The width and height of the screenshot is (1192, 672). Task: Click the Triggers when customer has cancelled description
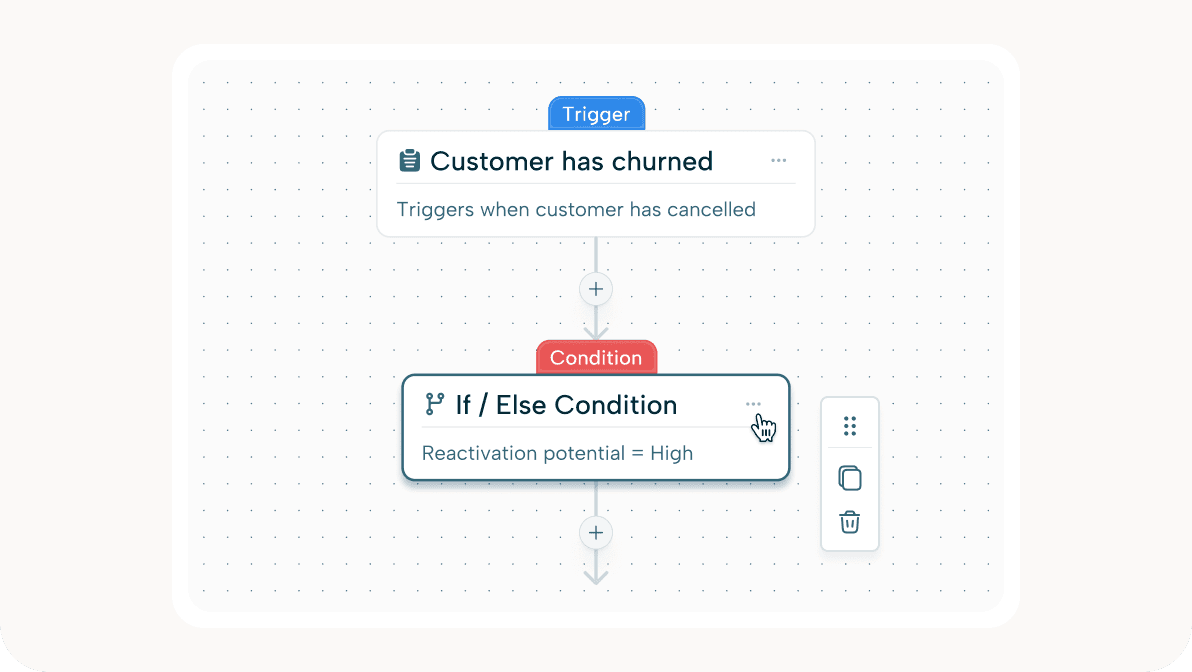tap(576, 210)
